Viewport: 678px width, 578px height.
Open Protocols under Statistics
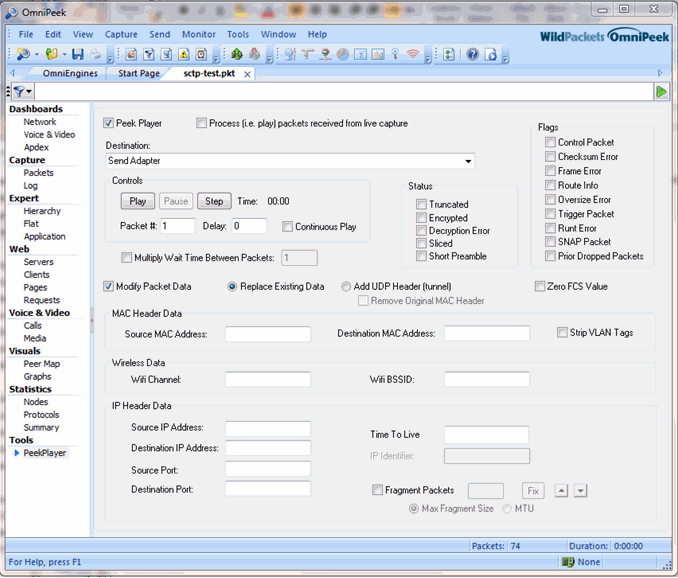click(41, 415)
